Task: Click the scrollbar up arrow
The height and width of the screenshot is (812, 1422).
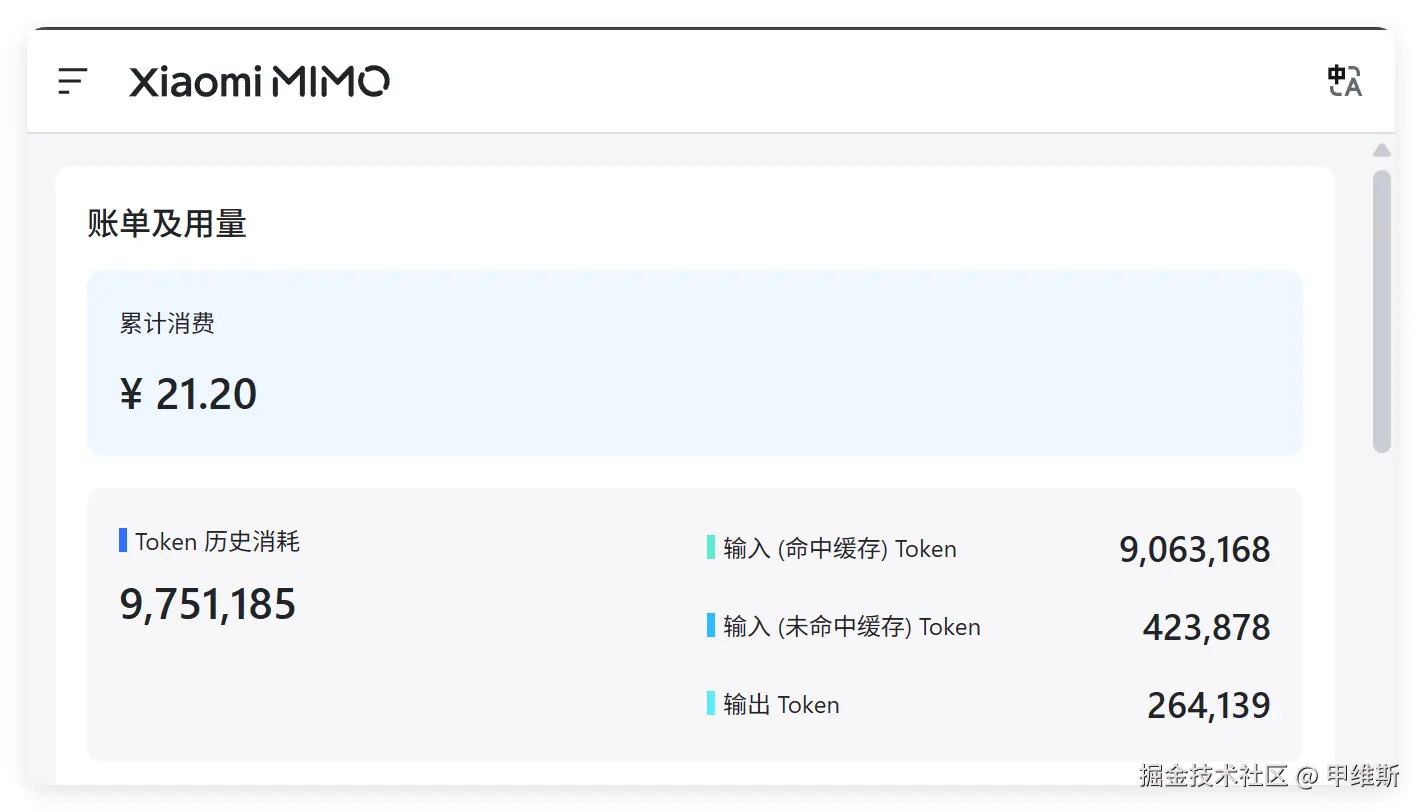Action: point(1382,150)
